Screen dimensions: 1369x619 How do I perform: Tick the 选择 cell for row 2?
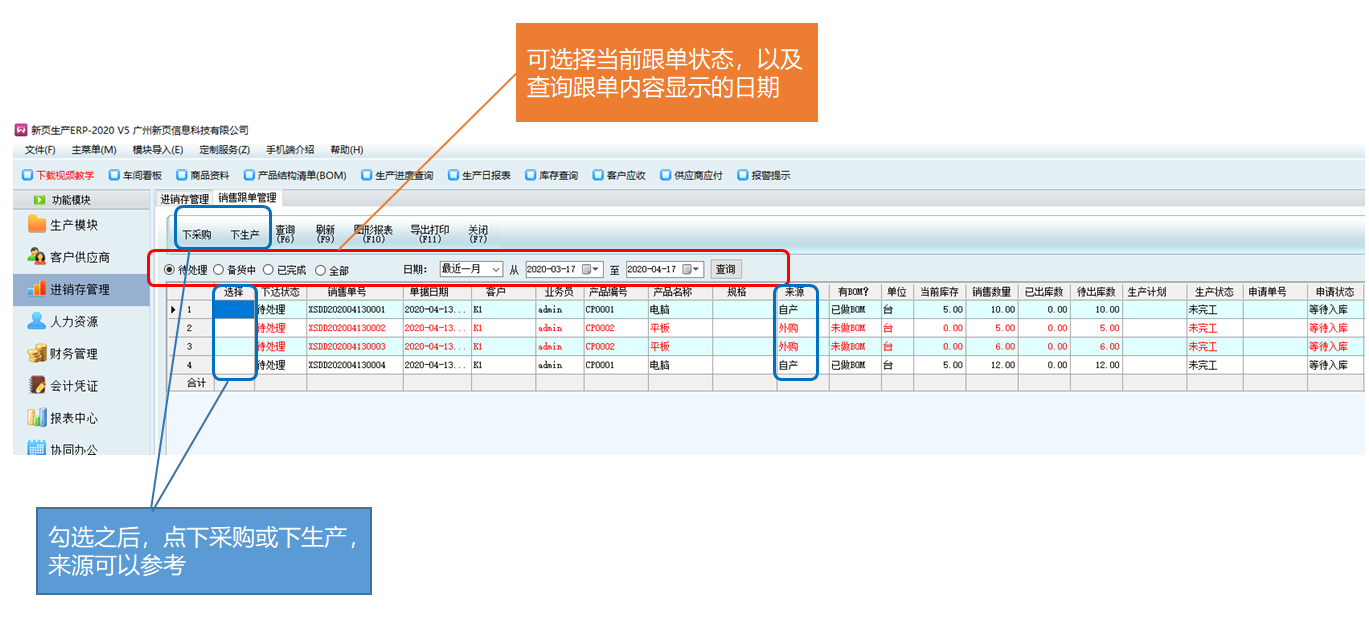[234, 328]
